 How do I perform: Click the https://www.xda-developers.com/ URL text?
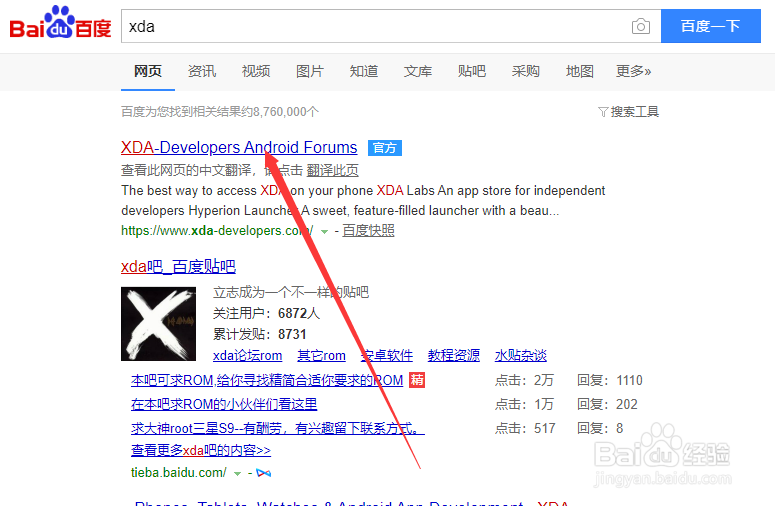[217, 231]
